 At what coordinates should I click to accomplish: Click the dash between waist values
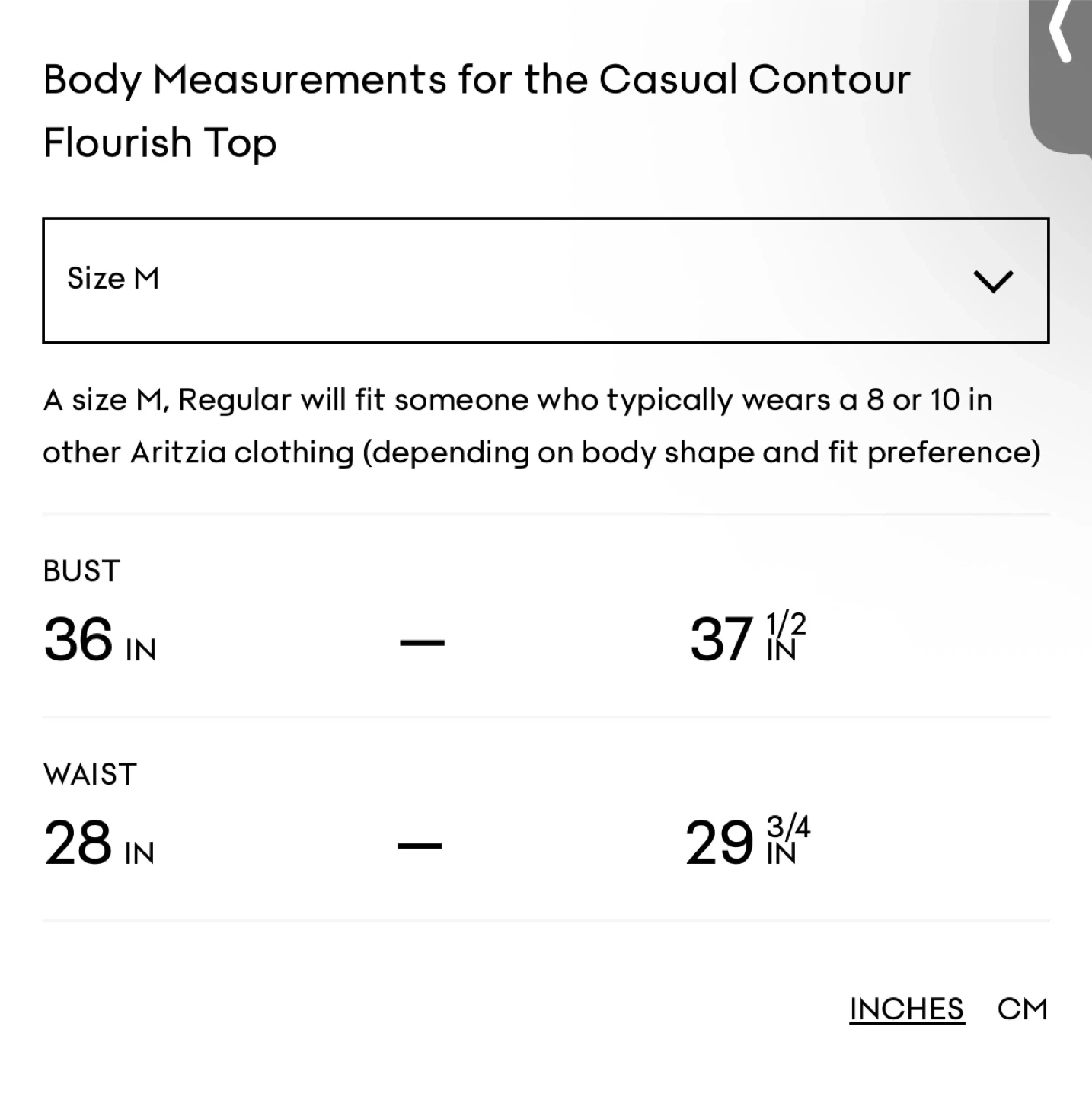click(420, 845)
